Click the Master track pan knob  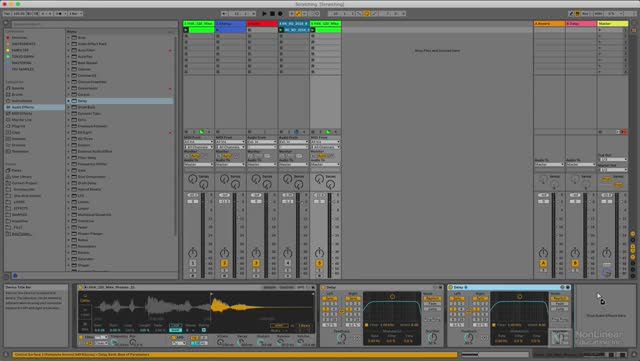pos(607,253)
